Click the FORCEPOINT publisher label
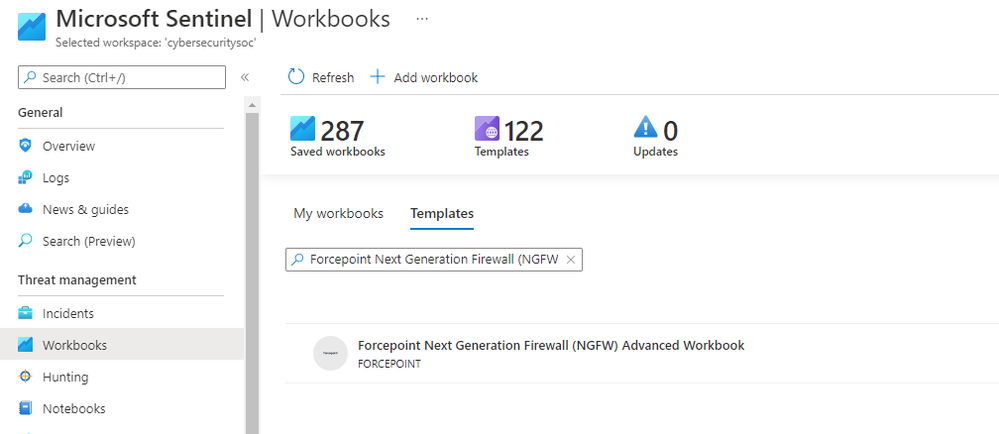 [389, 365]
